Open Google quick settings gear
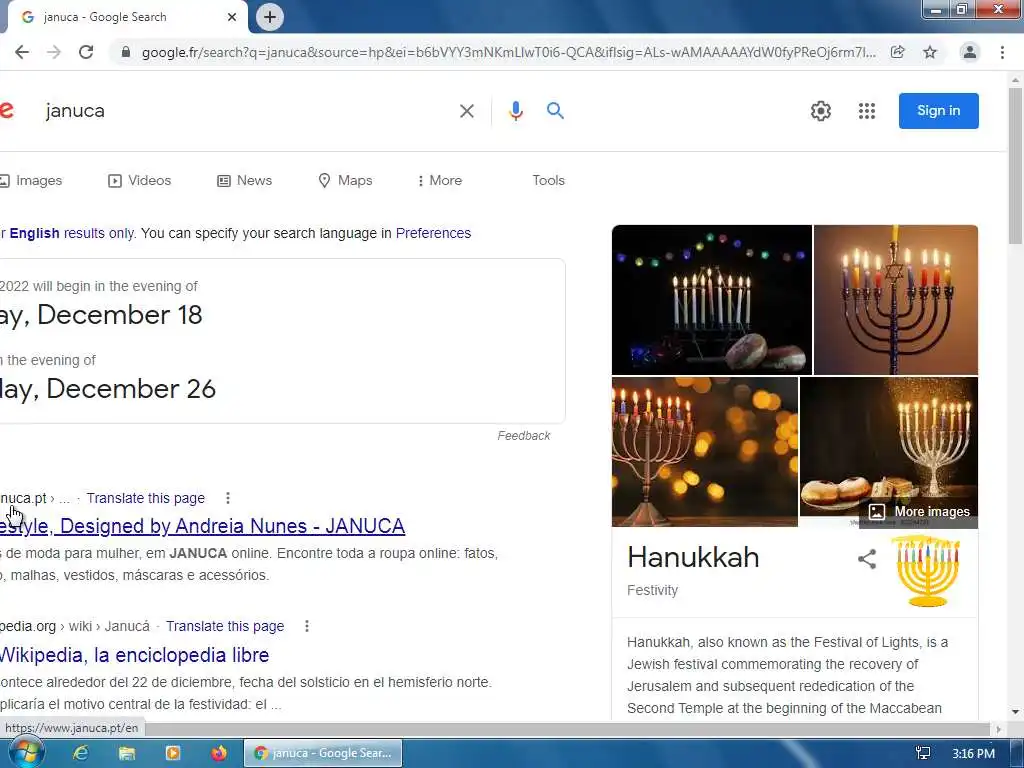Image resolution: width=1024 pixels, height=768 pixels. (820, 111)
